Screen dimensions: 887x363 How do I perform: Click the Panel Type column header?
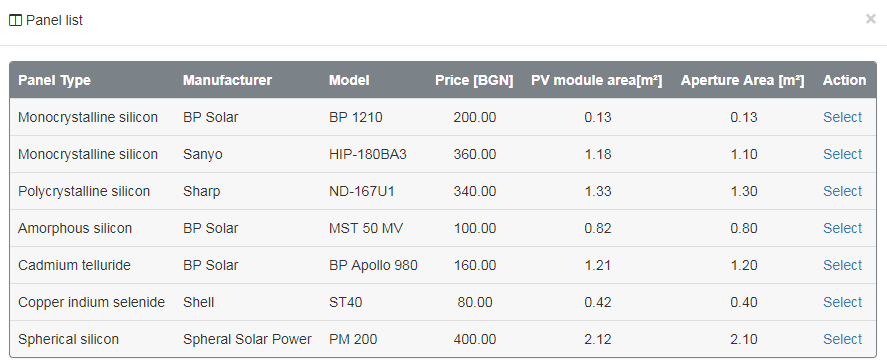(x=54, y=80)
